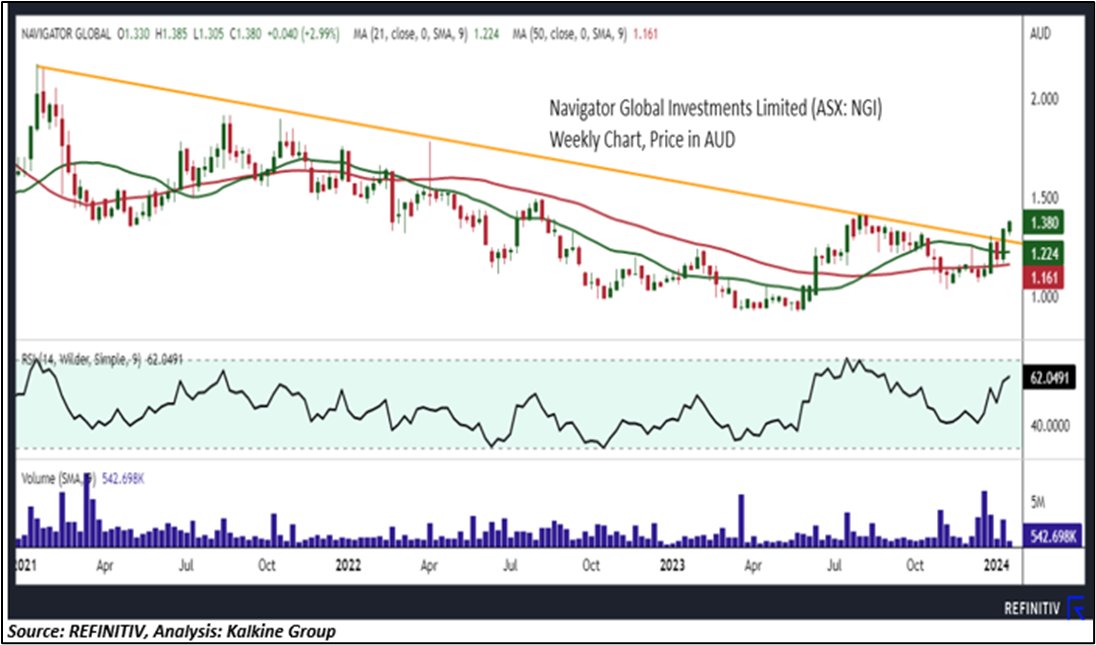Screen dimensions: 1096x645
Task: Click the 2.000 price axis label
Action: 1046,99
